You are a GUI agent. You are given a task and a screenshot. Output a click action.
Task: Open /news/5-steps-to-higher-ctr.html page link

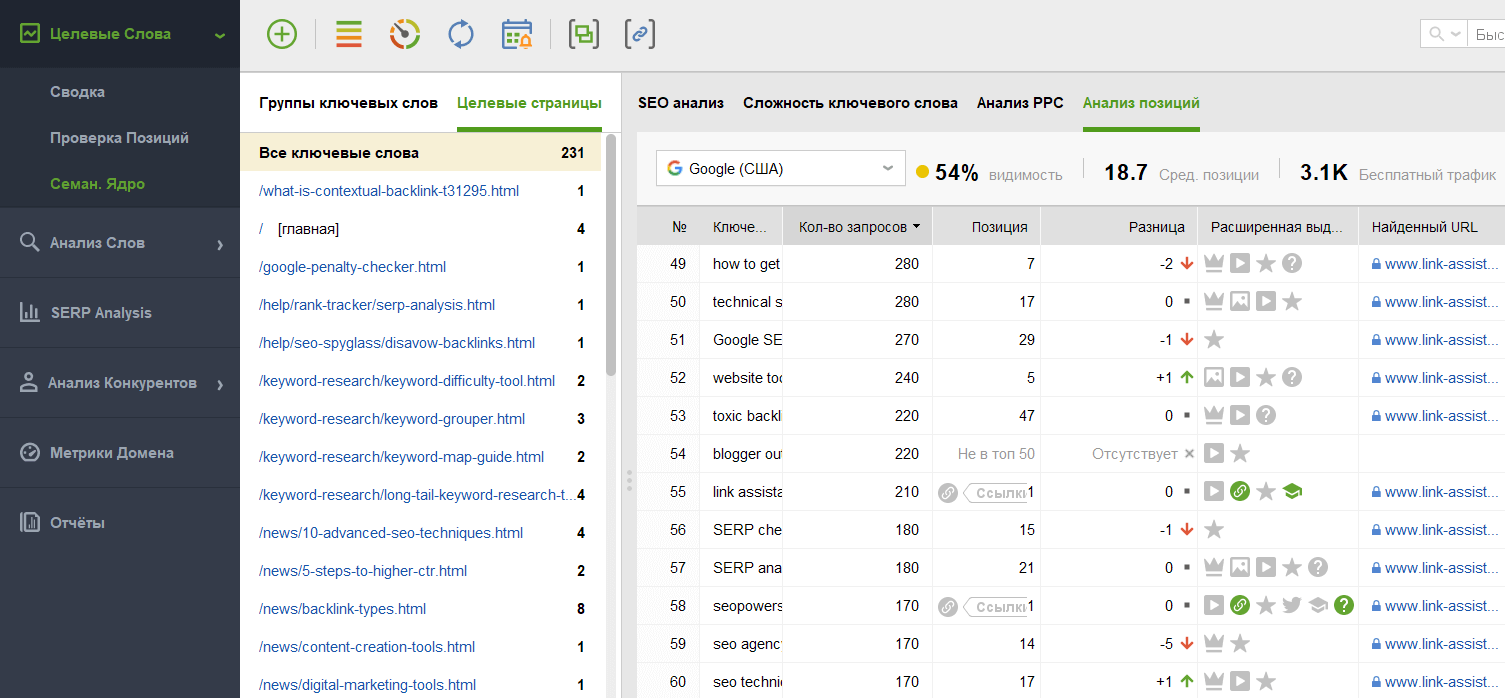tap(363, 571)
